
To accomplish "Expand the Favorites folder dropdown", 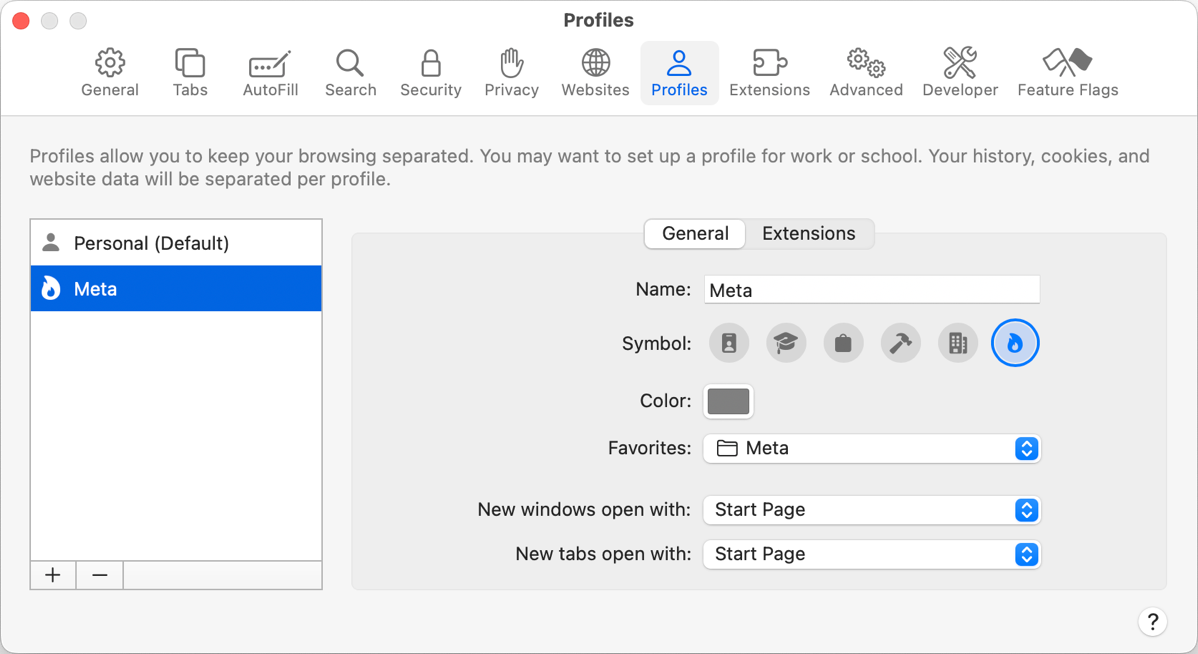I will 871,448.
